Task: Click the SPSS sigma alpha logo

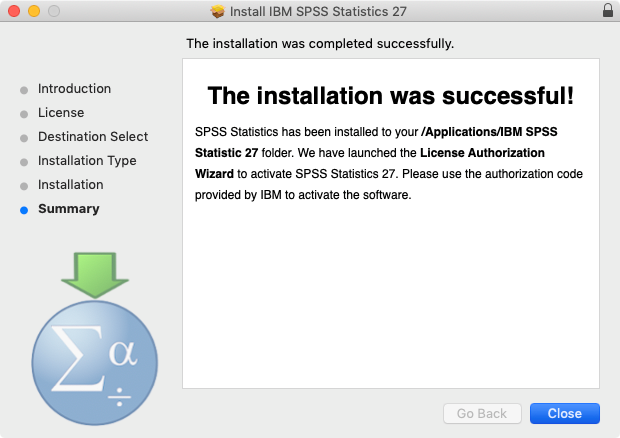Action: coord(95,363)
